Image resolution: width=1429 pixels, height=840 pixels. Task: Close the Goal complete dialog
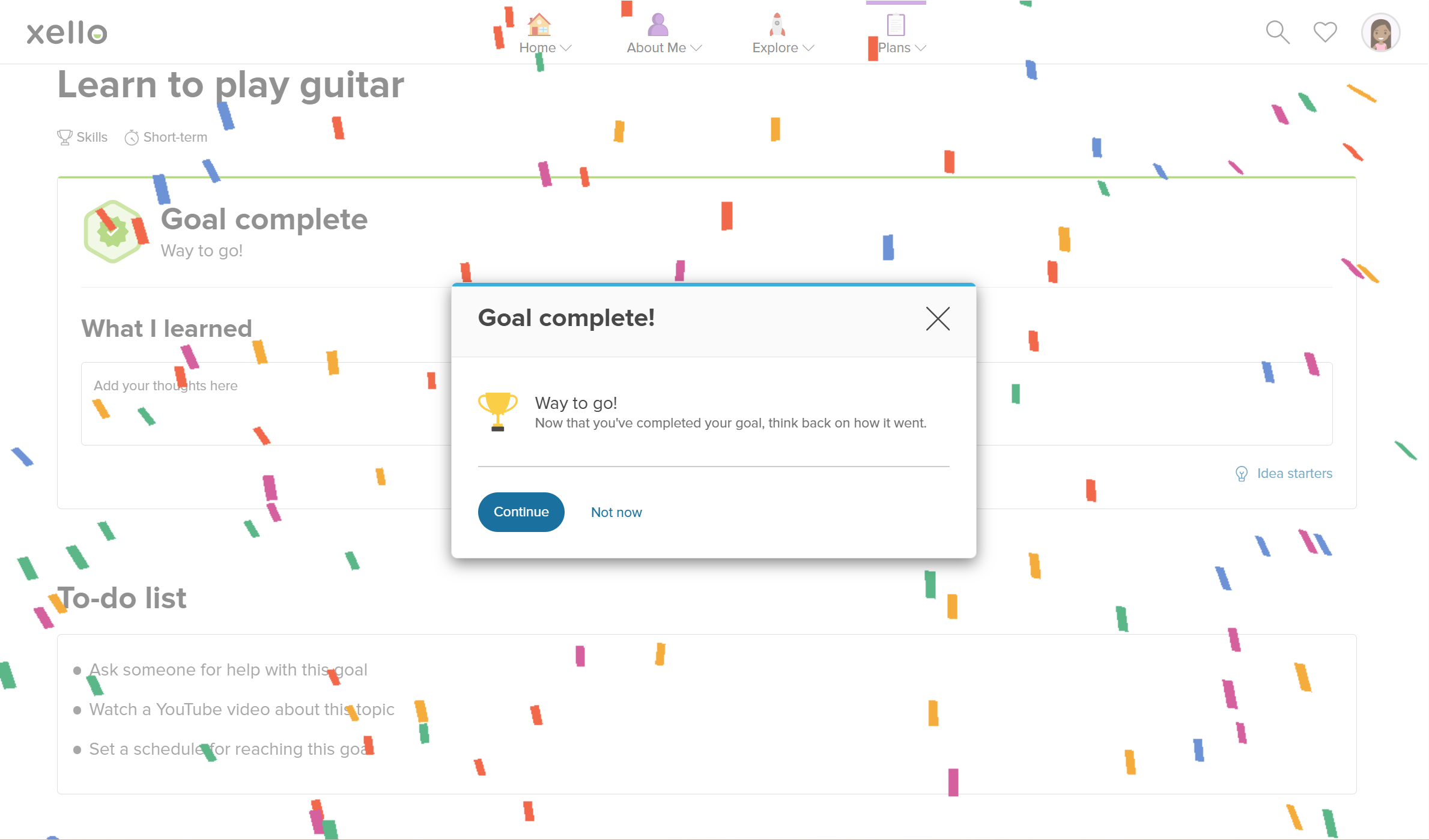(x=938, y=319)
